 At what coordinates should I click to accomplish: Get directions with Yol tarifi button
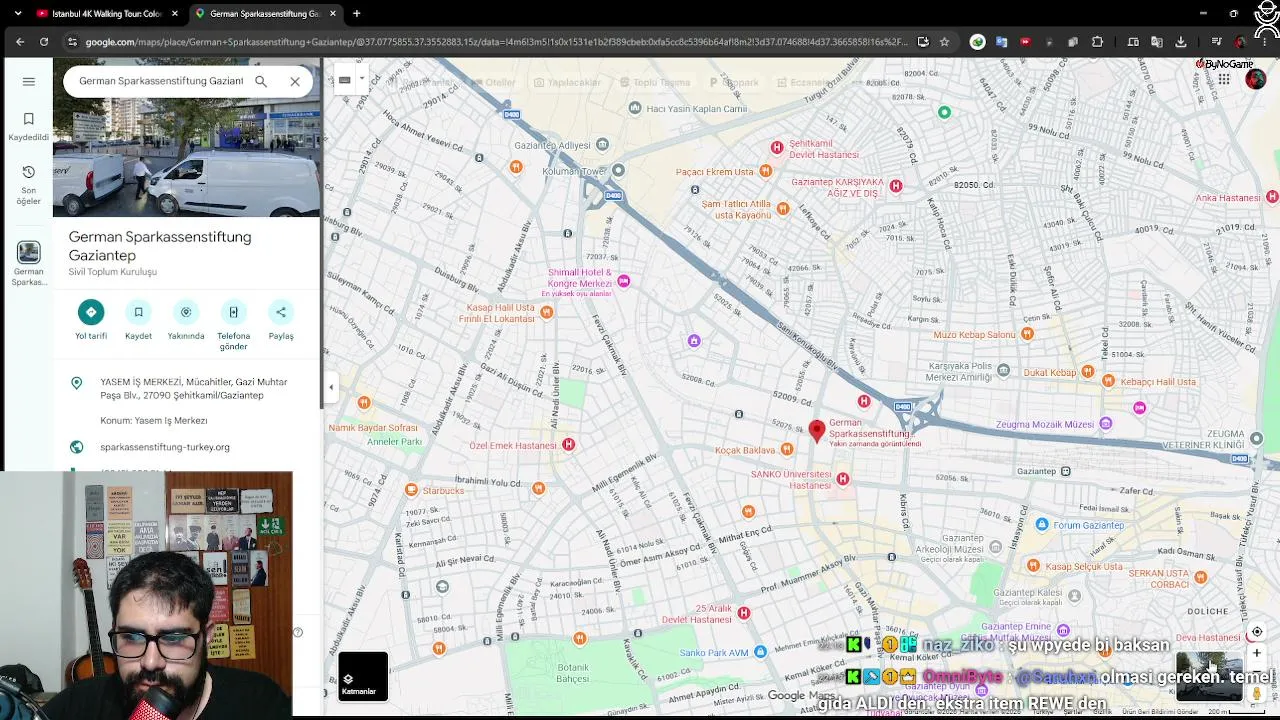point(91,321)
